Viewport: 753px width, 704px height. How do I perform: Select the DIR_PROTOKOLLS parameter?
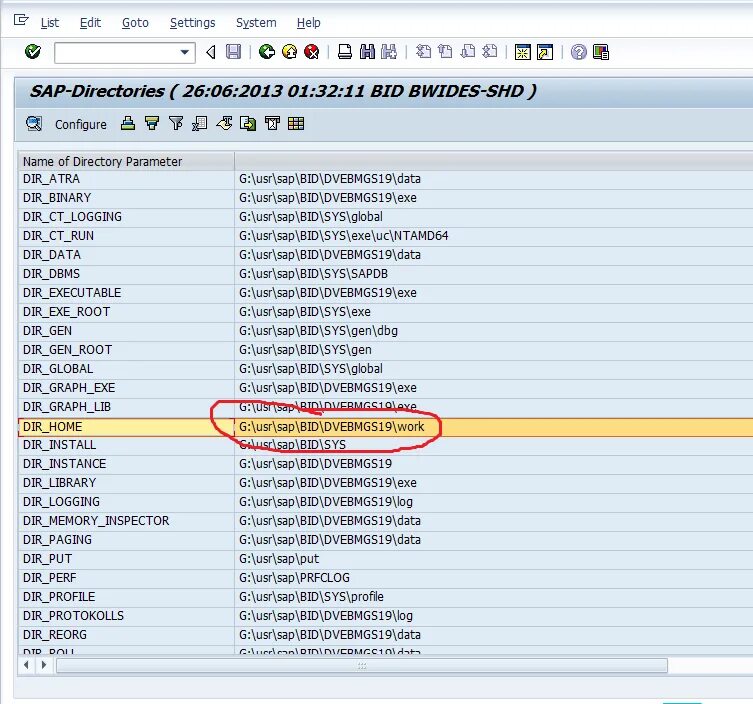tap(73, 616)
